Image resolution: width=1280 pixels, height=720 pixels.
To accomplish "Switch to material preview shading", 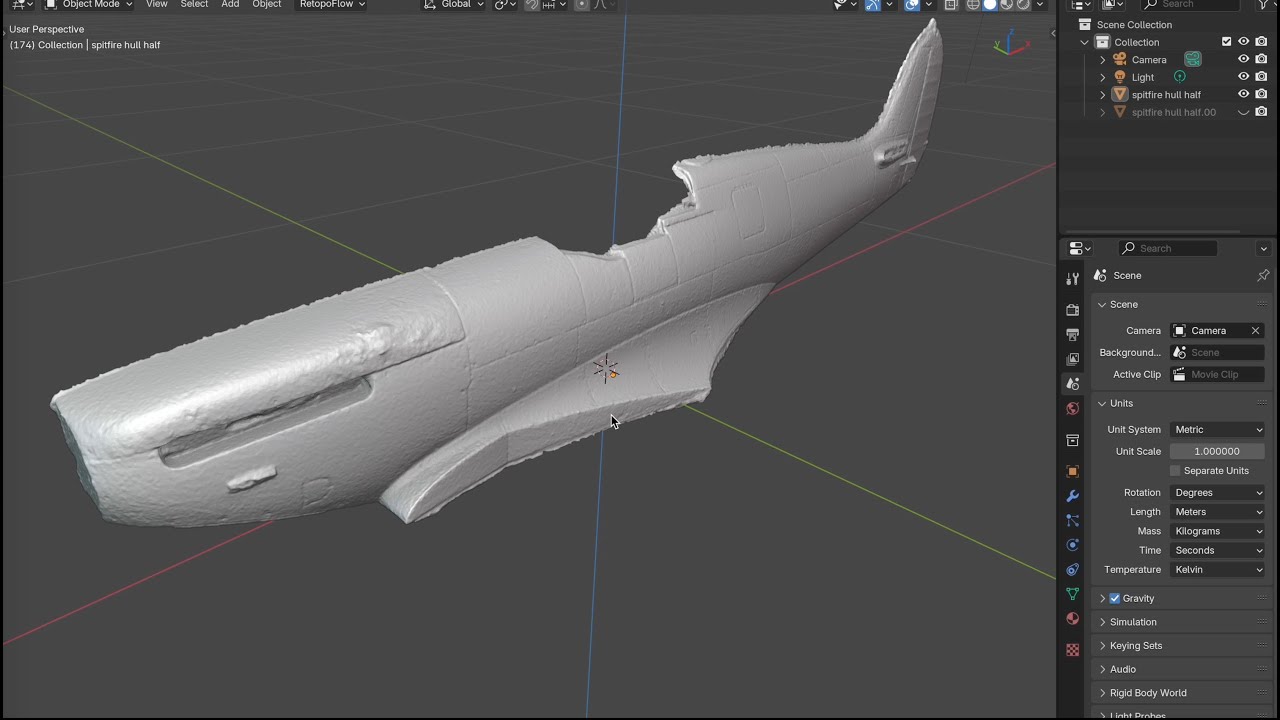I will [x=1007, y=5].
